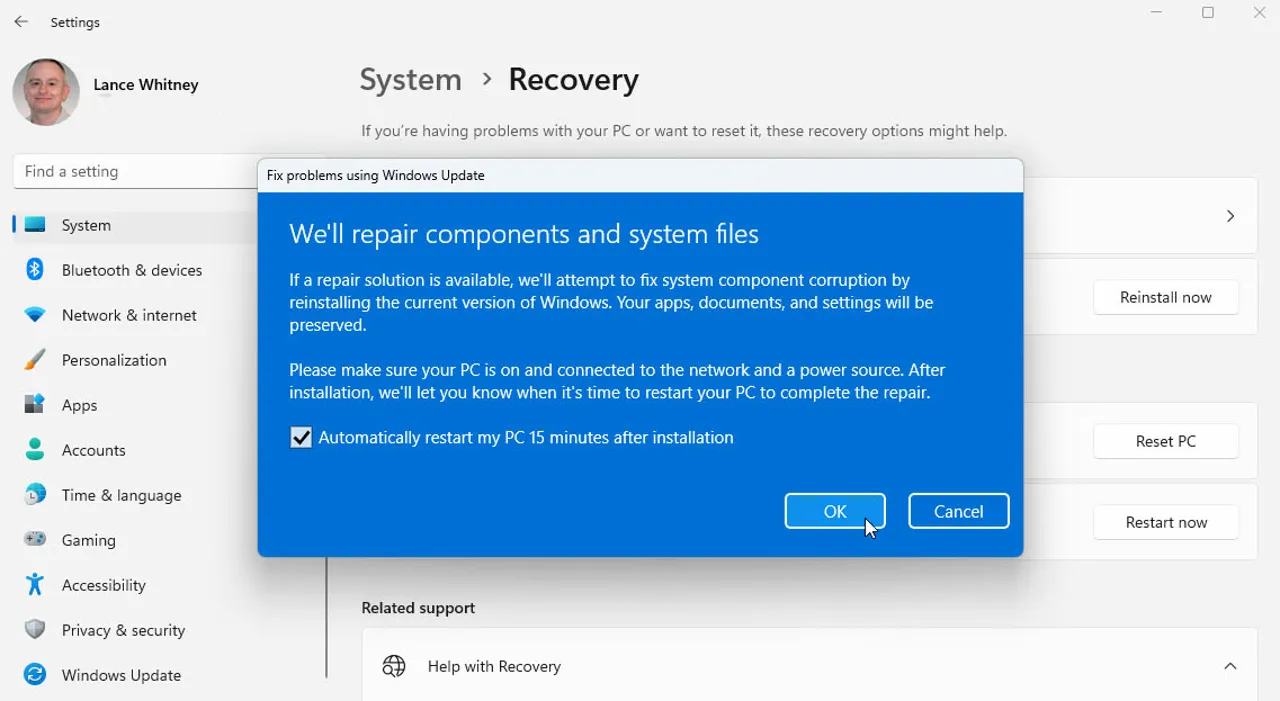
Task: Click the Time & language globe icon
Action: pos(35,495)
